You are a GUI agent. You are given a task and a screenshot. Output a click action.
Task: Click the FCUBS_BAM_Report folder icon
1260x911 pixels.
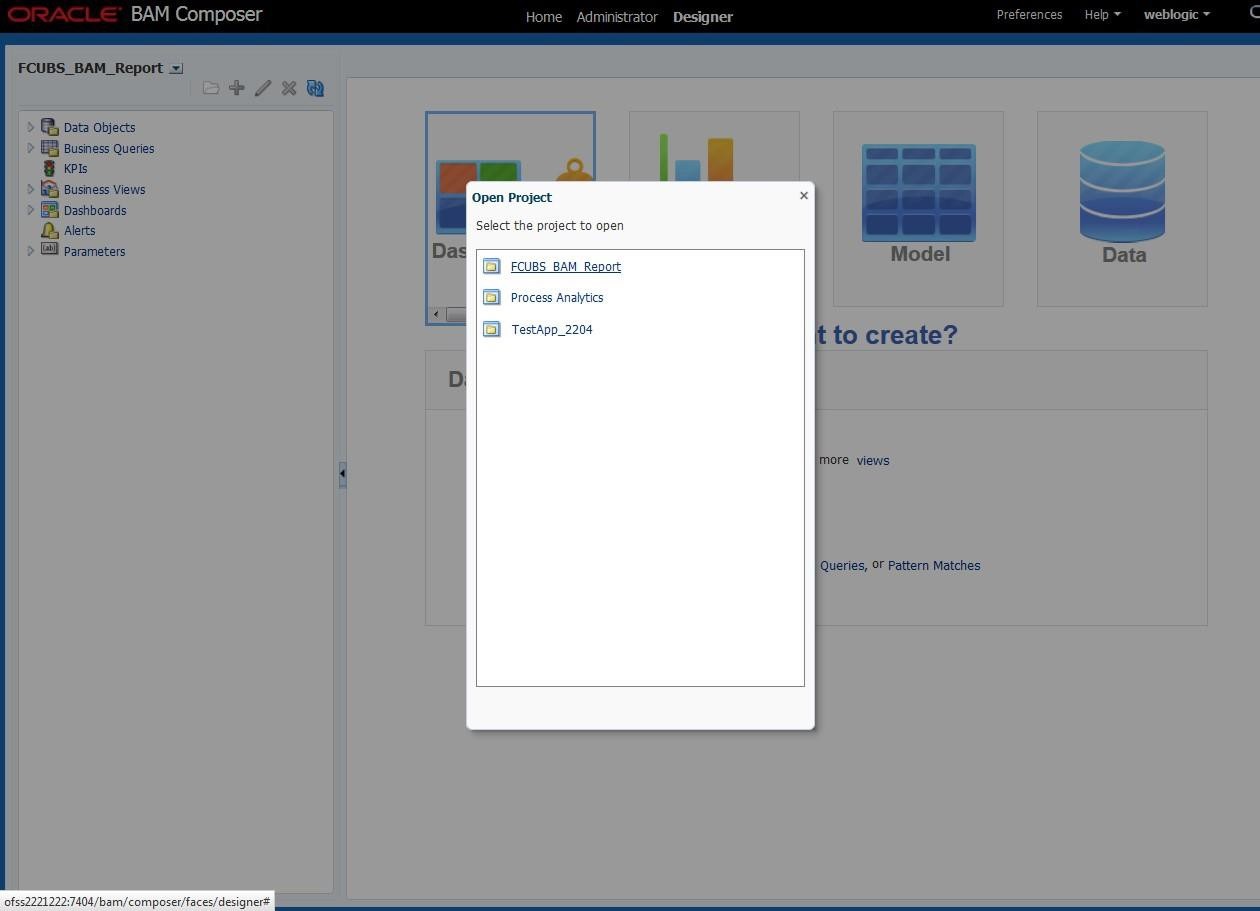tap(491, 266)
